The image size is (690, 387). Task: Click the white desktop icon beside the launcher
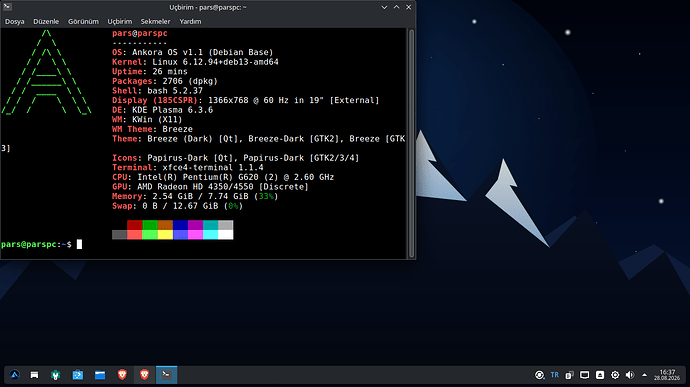pyautogui.click(x=34, y=375)
